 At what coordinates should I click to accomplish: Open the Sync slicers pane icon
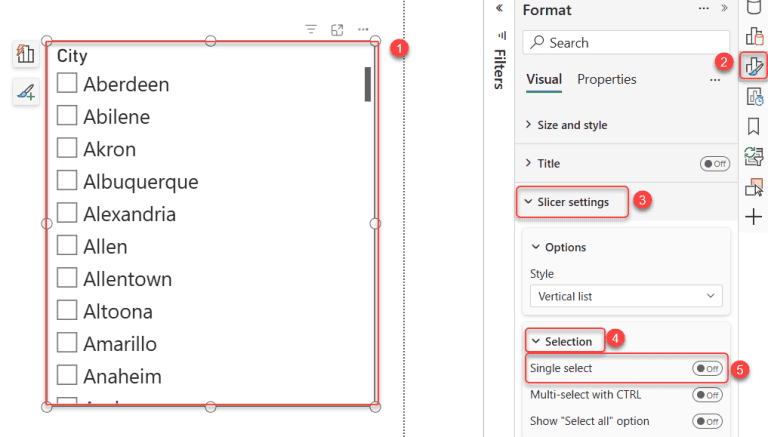(754, 157)
